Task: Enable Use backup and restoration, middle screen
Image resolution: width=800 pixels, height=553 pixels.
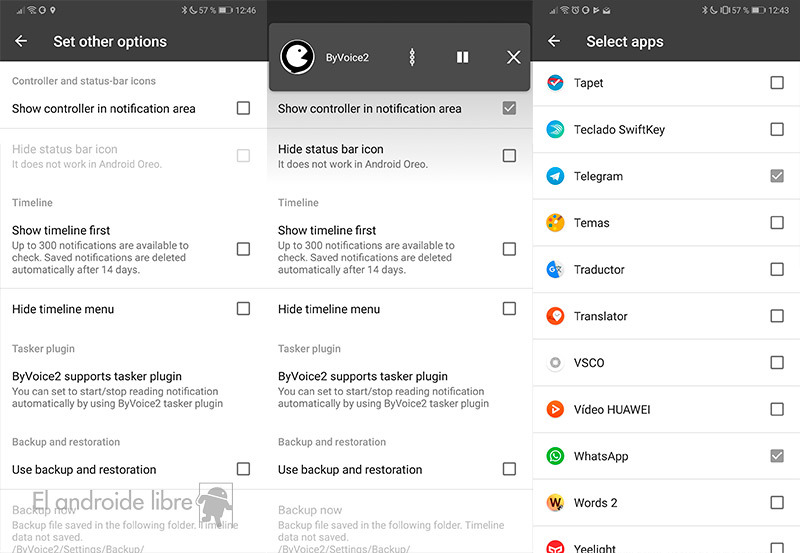Action: click(x=509, y=469)
